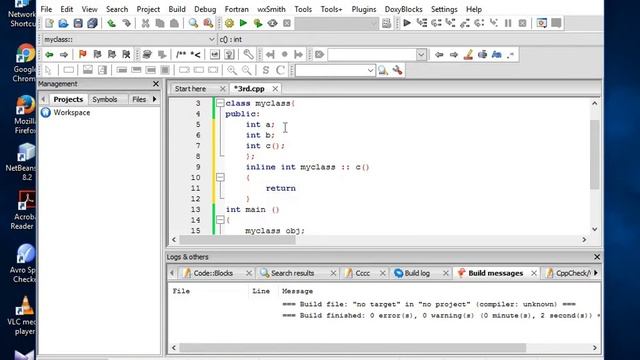Switch to the Build log tab

tap(417, 273)
